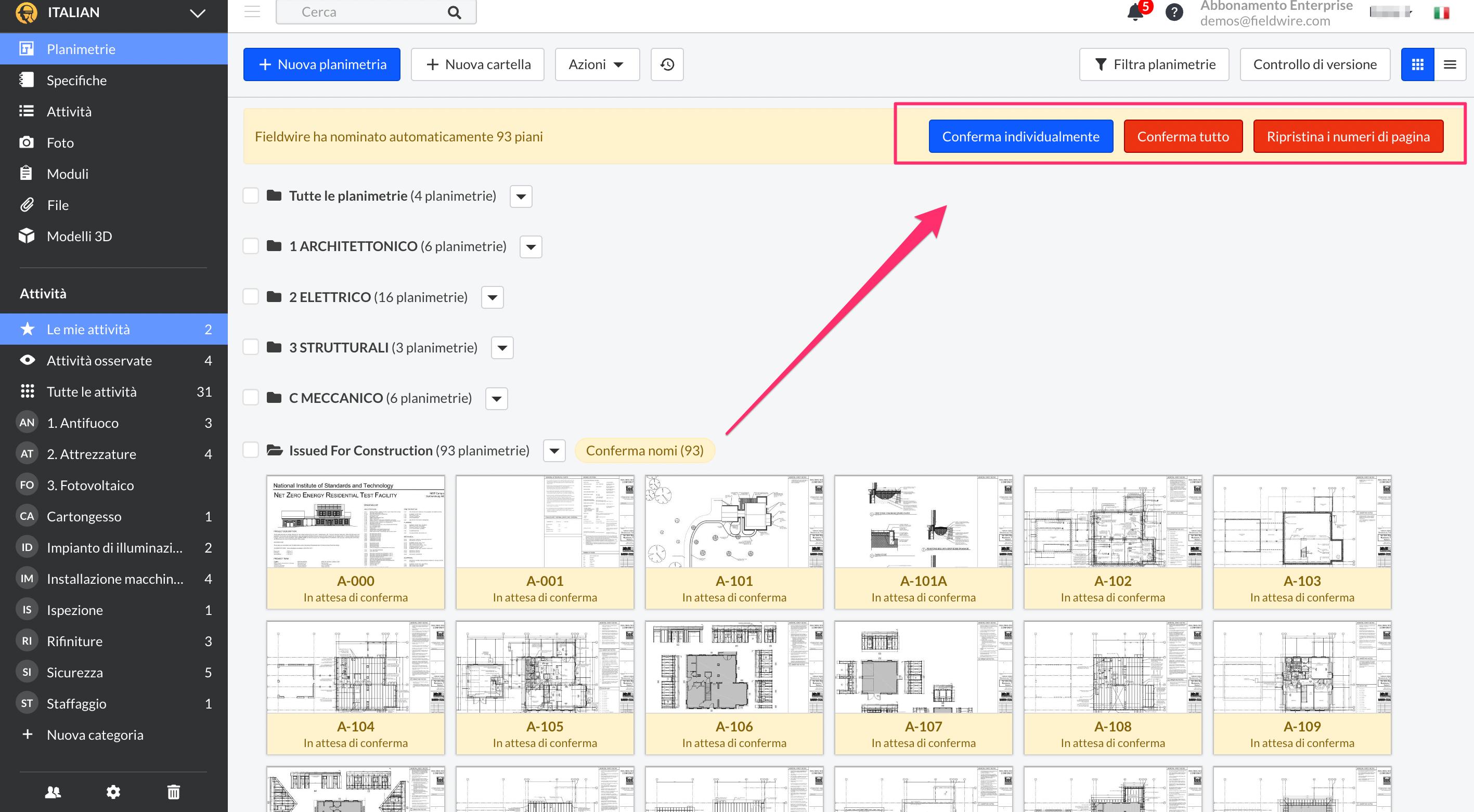
Task: Switch to grid view
Action: (1417, 64)
